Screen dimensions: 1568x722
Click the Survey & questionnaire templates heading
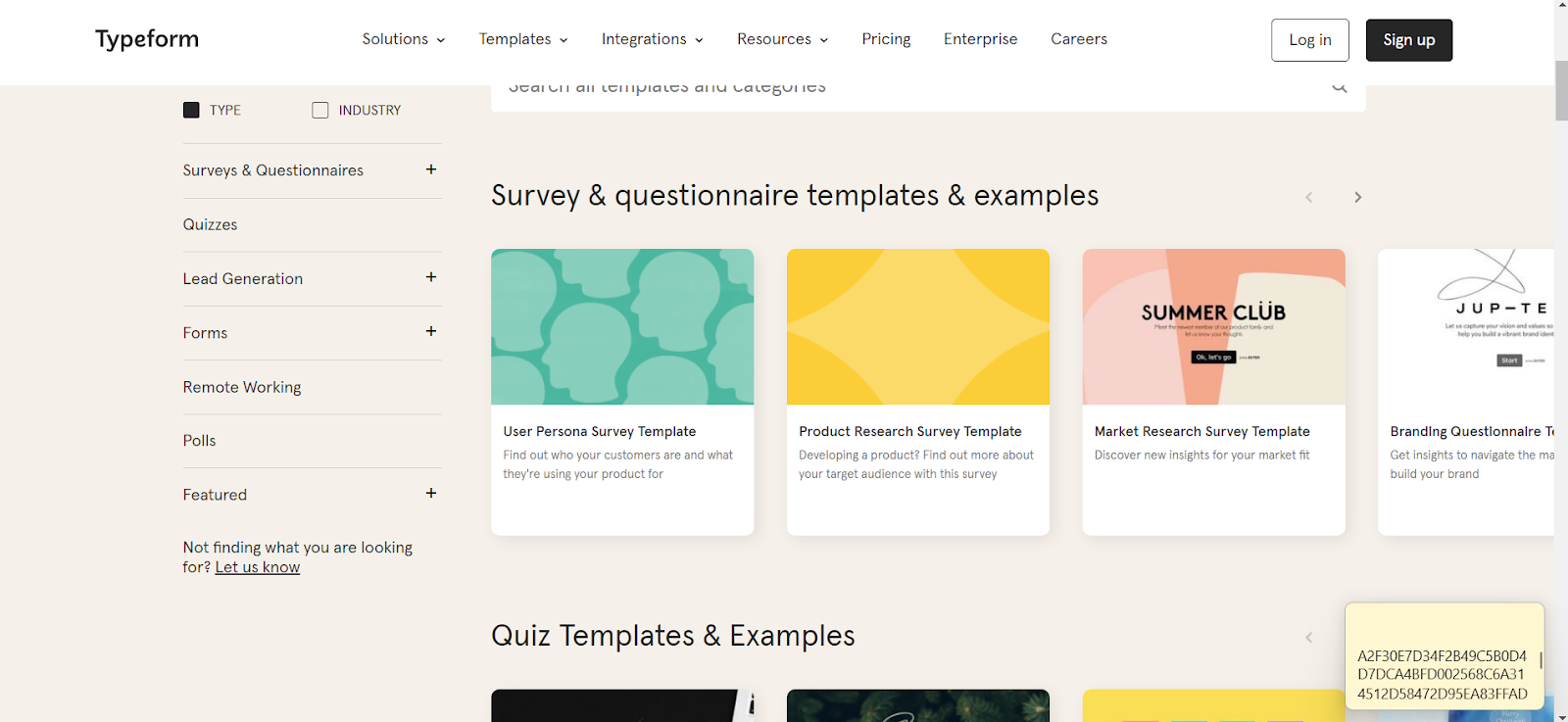click(795, 196)
